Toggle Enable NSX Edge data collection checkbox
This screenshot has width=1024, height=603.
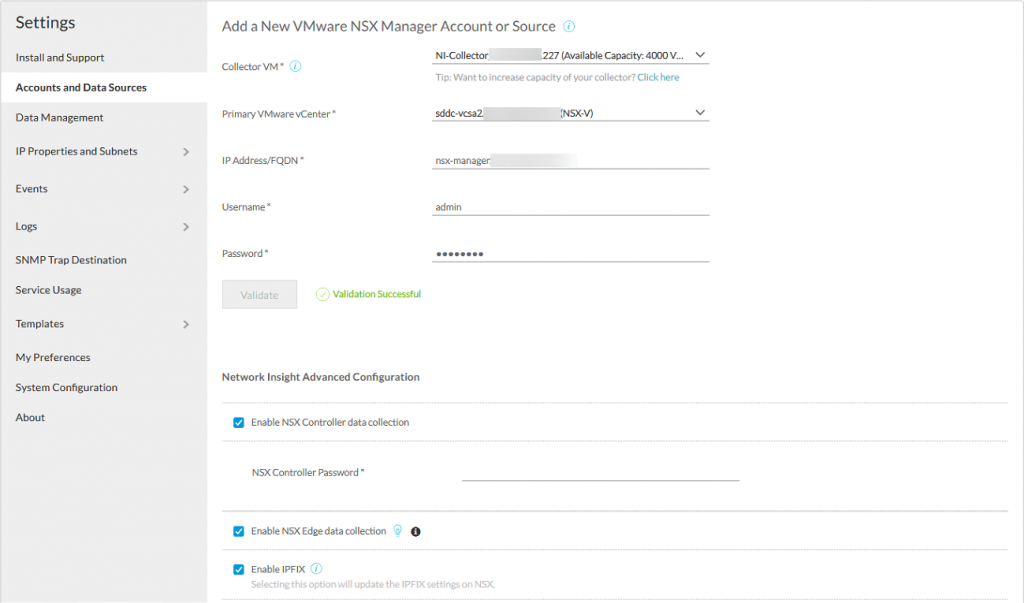tap(238, 531)
